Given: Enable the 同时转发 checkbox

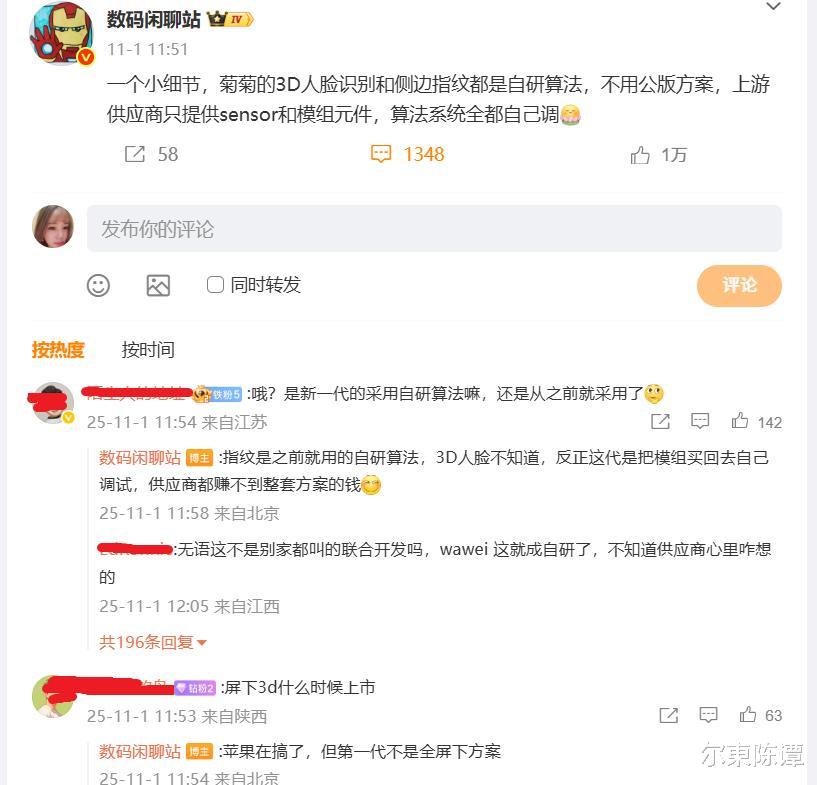Looking at the screenshot, I should click(x=215, y=284).
